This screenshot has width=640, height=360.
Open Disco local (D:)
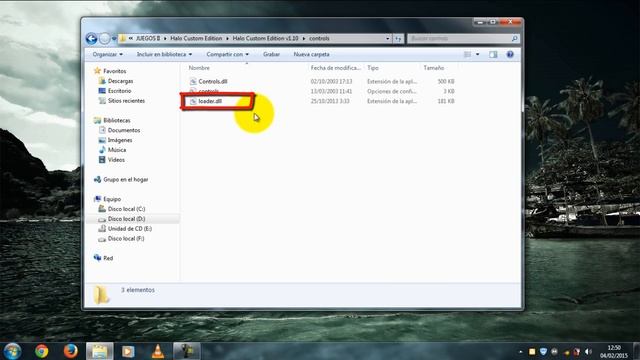[127, 219]
